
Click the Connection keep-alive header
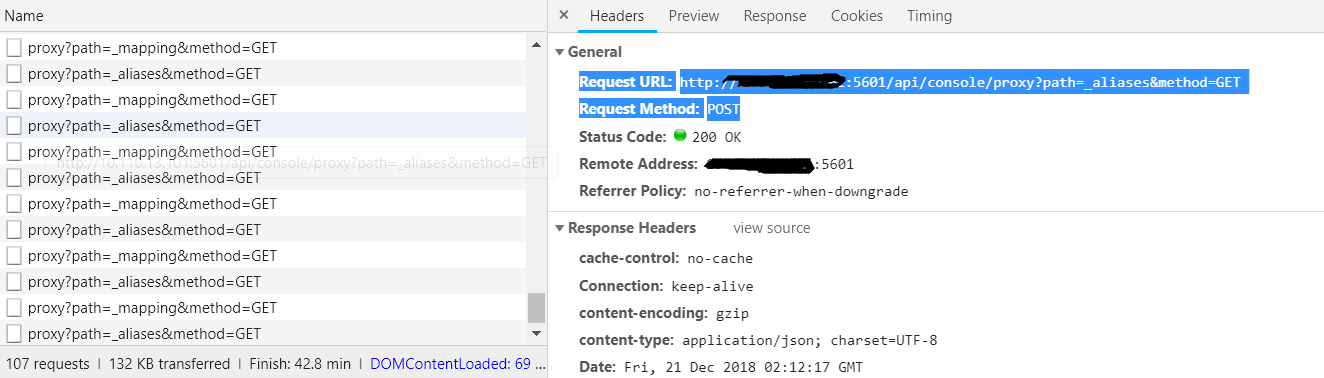point(666,286)
